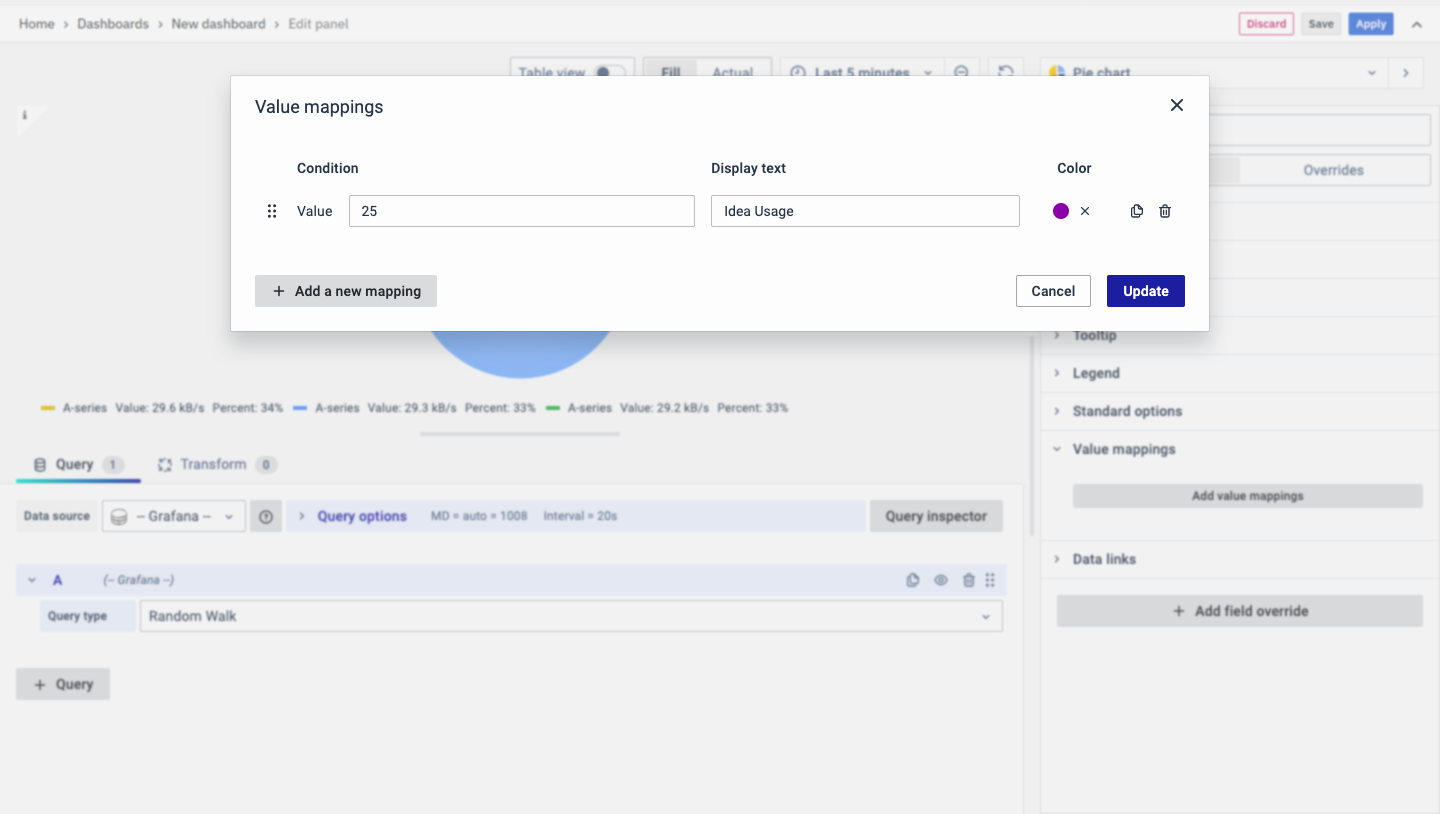Expand the Legend section

1096,373
